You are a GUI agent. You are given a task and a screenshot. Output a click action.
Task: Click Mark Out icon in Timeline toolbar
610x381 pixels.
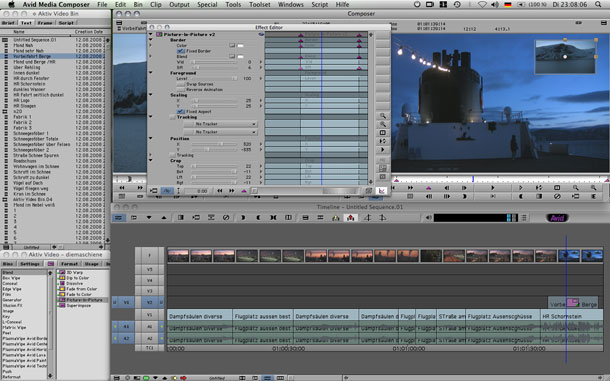[x=258, y=218]
